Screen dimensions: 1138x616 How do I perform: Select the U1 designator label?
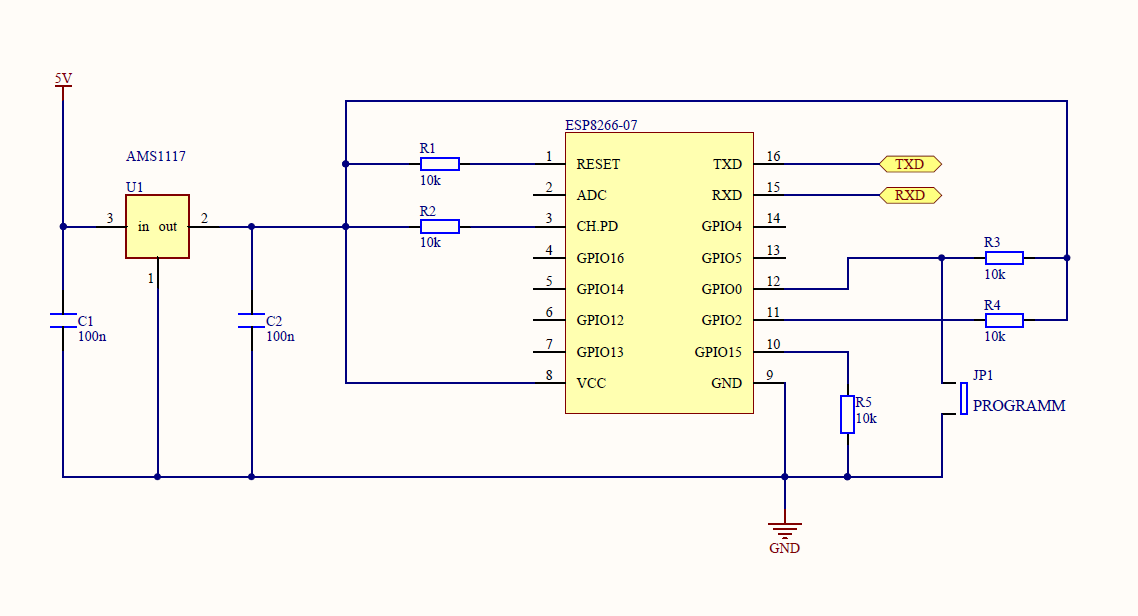[134, 187]
